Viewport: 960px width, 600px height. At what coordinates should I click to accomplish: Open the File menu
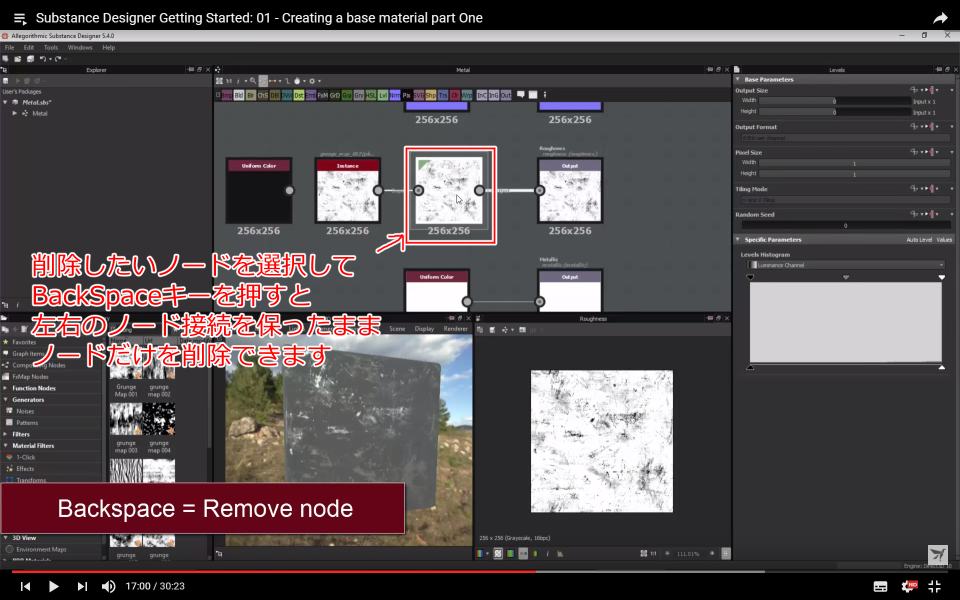(x=9, y=47)
